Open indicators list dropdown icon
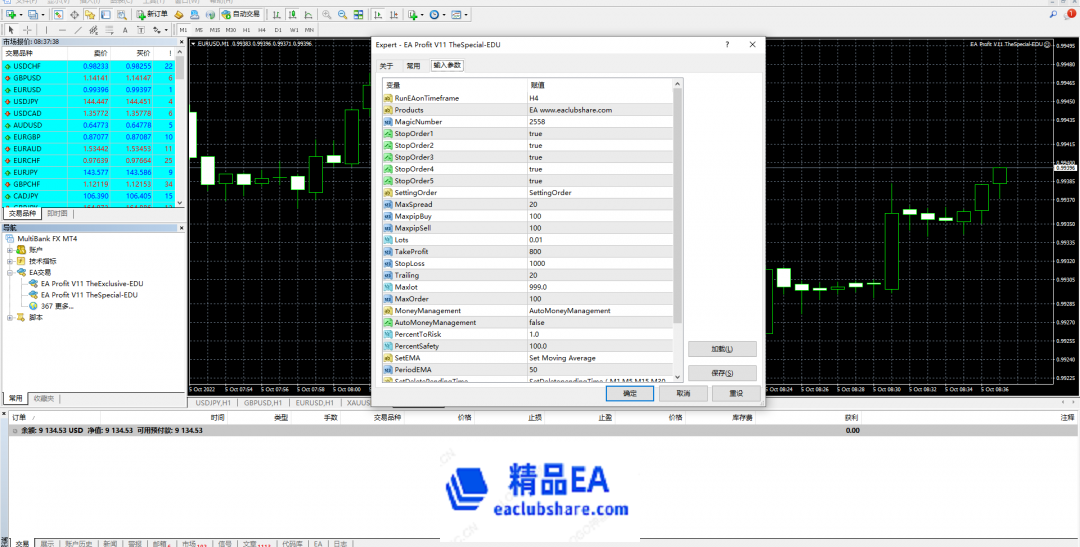The height and width of the screenshot is (547, 1080). 415,14
